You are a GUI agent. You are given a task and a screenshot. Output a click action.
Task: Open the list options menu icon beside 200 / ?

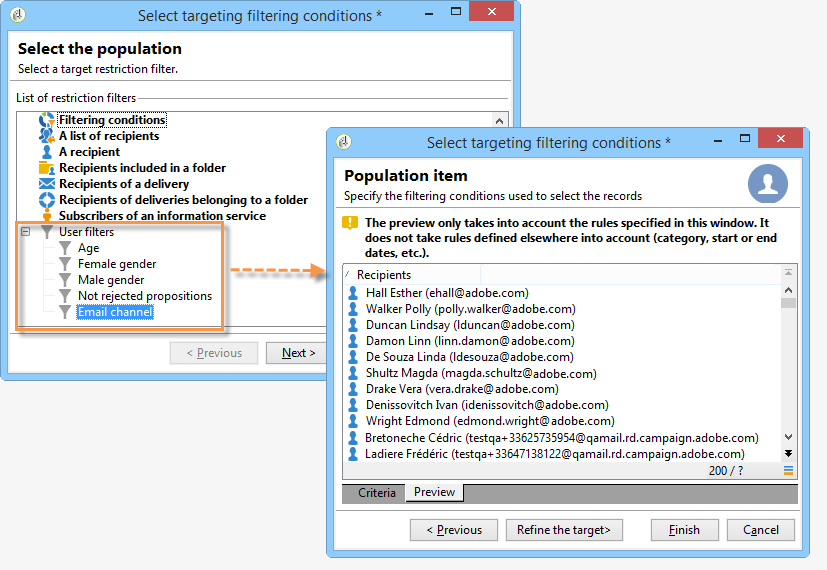click(x=788, y=470)
